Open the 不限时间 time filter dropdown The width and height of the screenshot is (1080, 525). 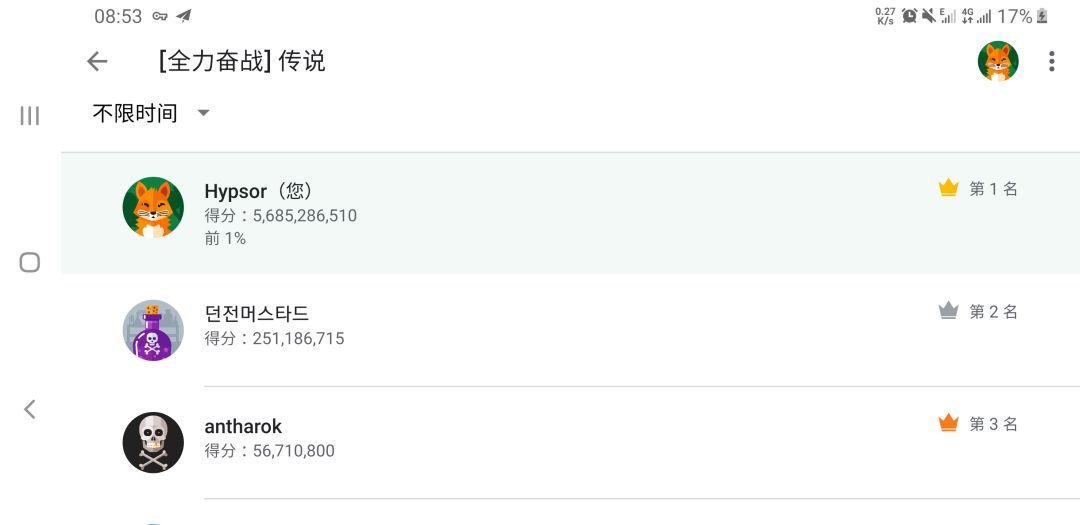[135, 113]
